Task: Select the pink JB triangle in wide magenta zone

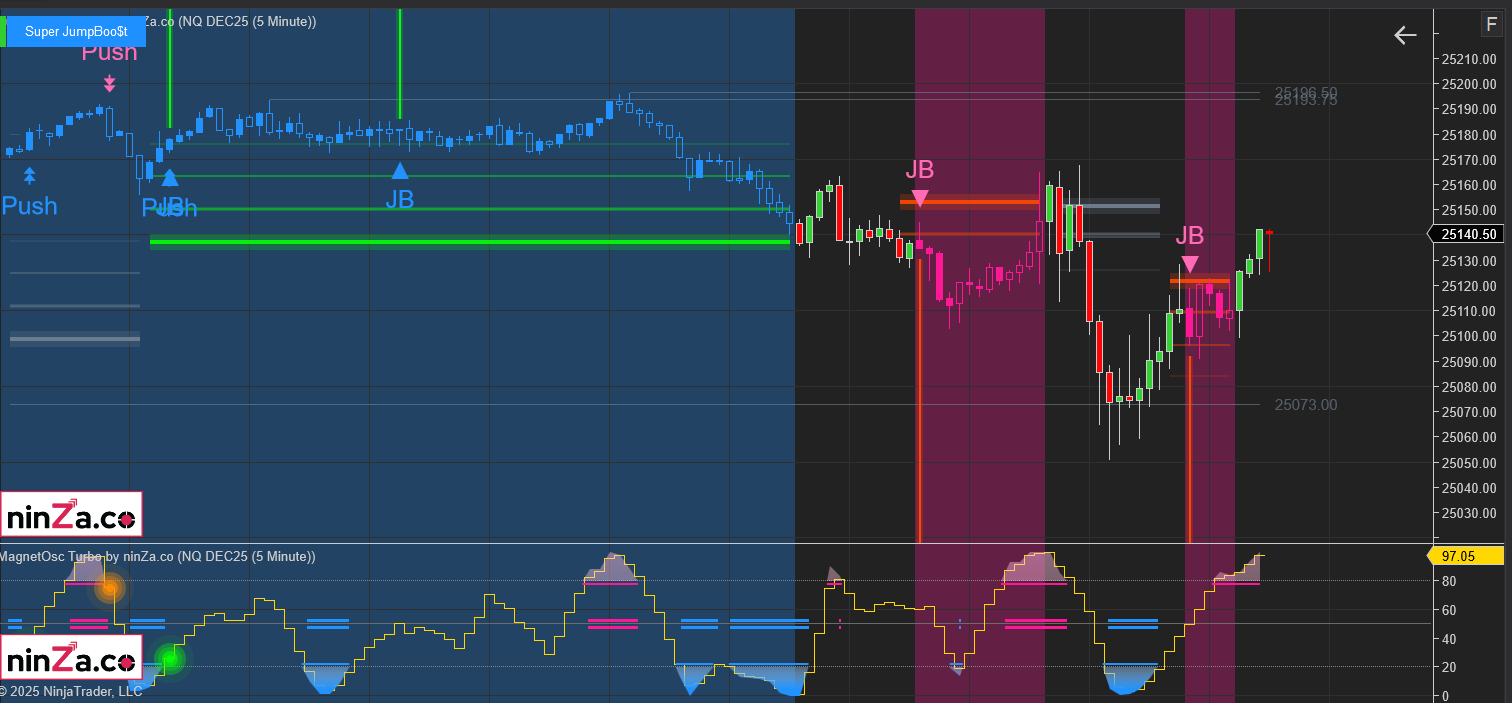Action: click(920, 198)
